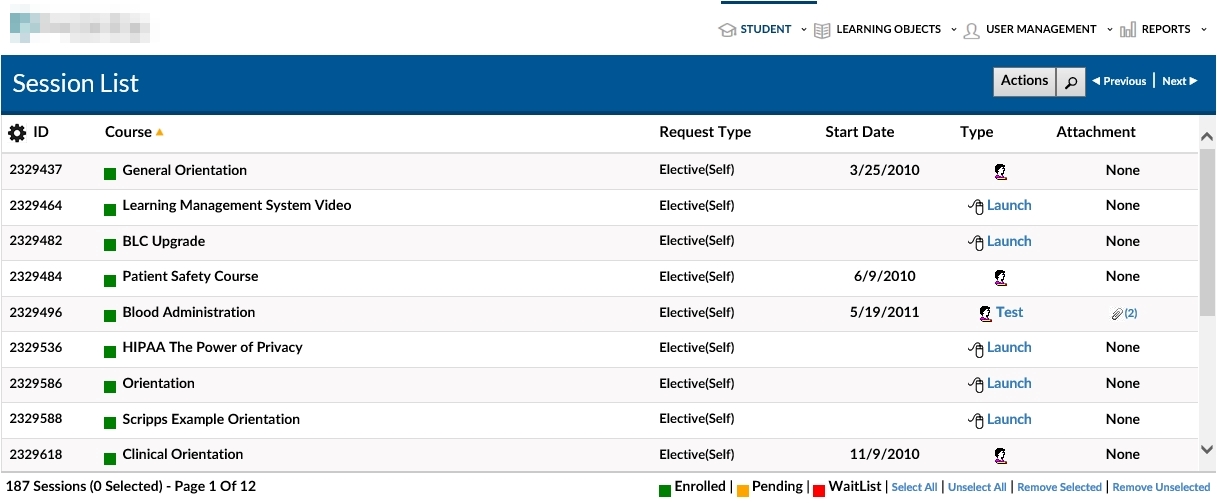This screenshot has width=1217, height=503.
Task: Click instructor icon for General Orientation row
Action: [1000, 171]
